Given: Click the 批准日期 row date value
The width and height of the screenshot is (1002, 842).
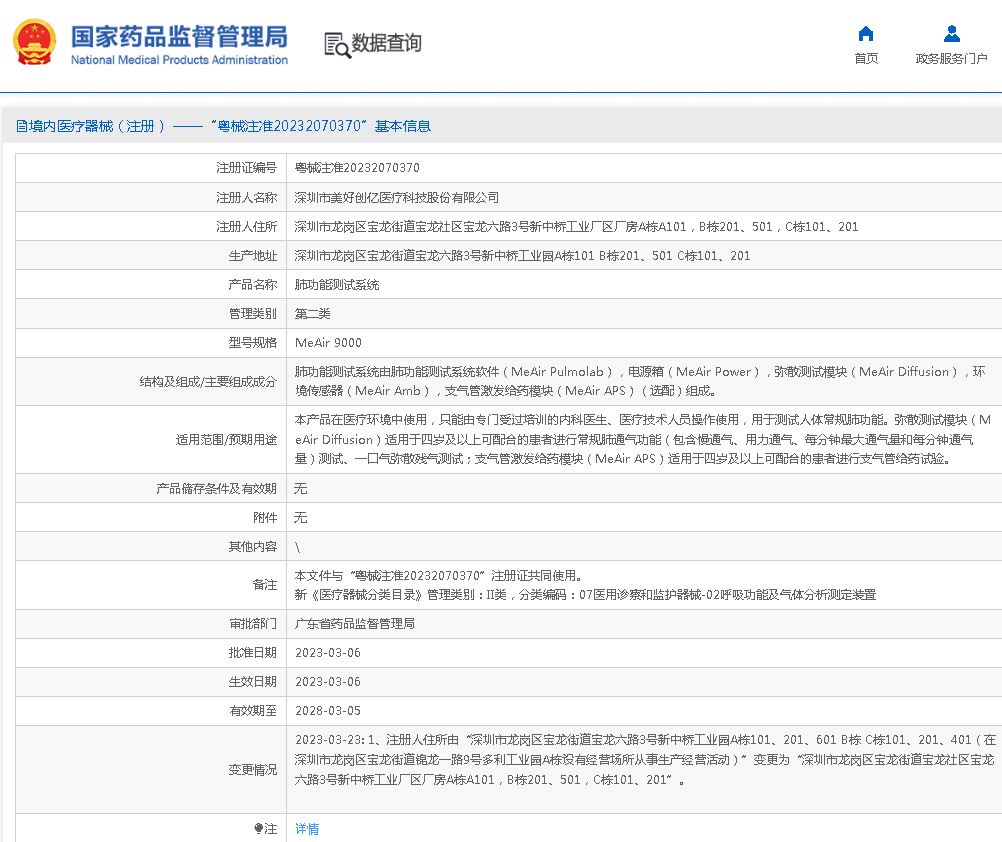Looking at the screenshot, I should [328, 652].
